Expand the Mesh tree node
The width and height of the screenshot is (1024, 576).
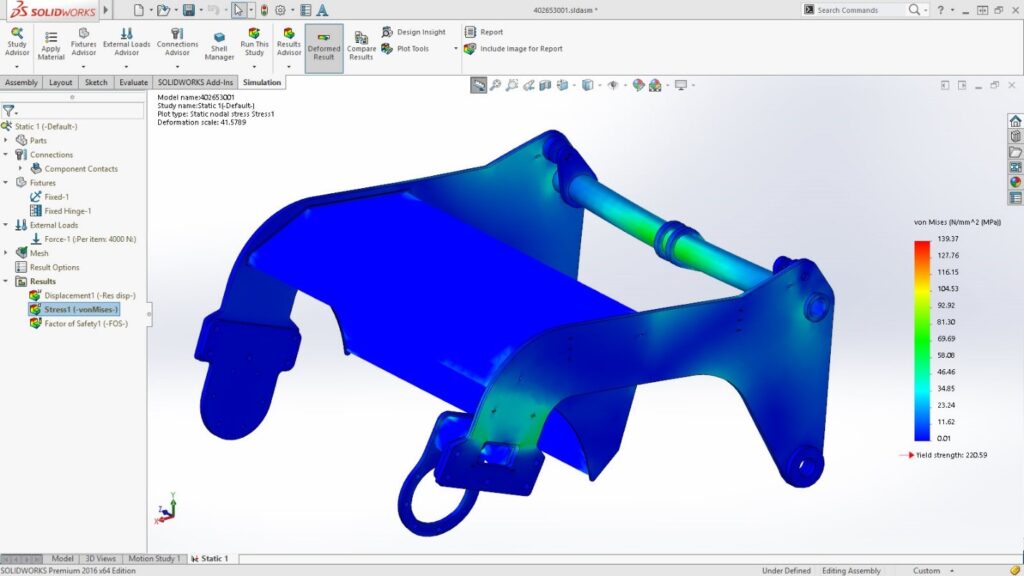(6, 253)
